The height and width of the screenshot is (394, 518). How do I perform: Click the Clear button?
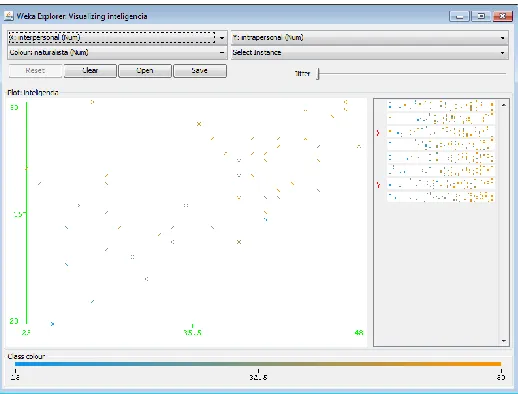[x=90, y=71]
